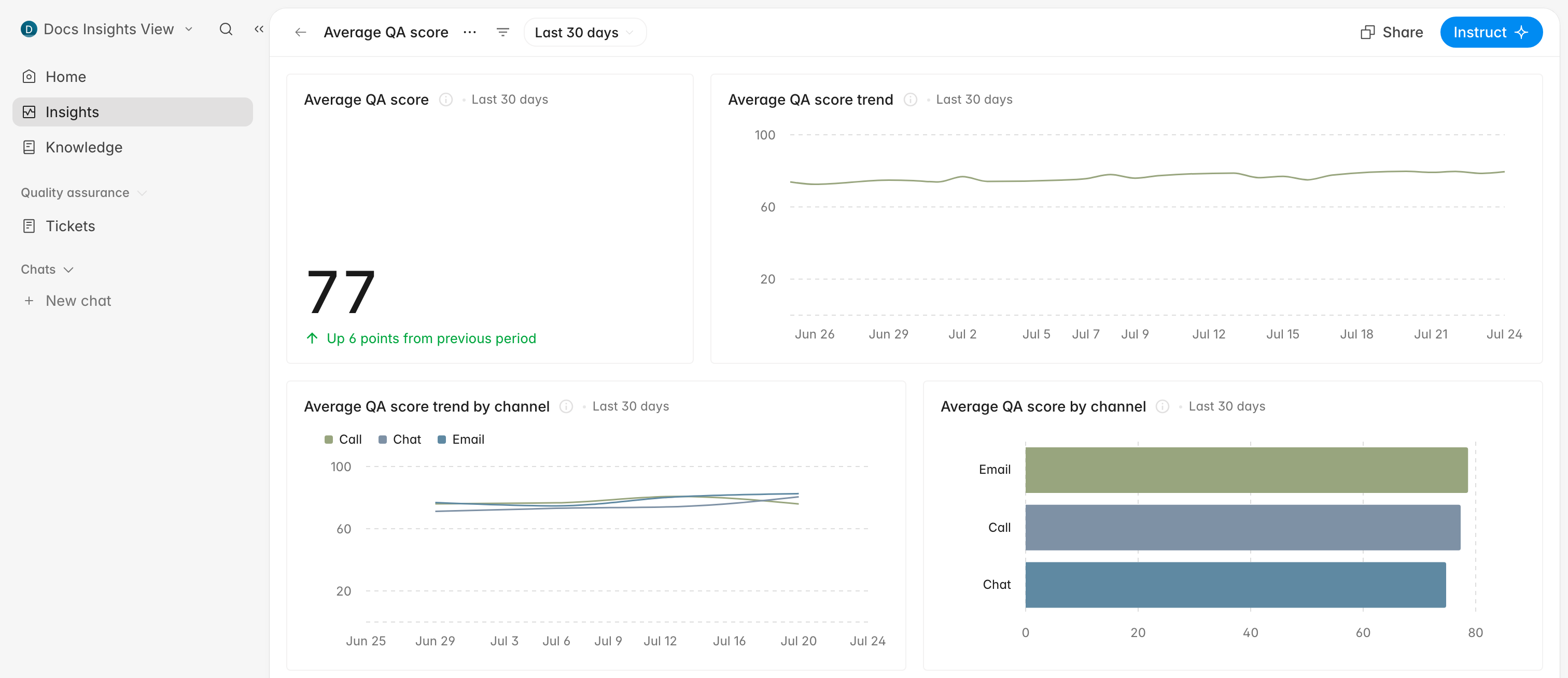
Task: Go back using the left arrow icon
Action: (301, 32)
